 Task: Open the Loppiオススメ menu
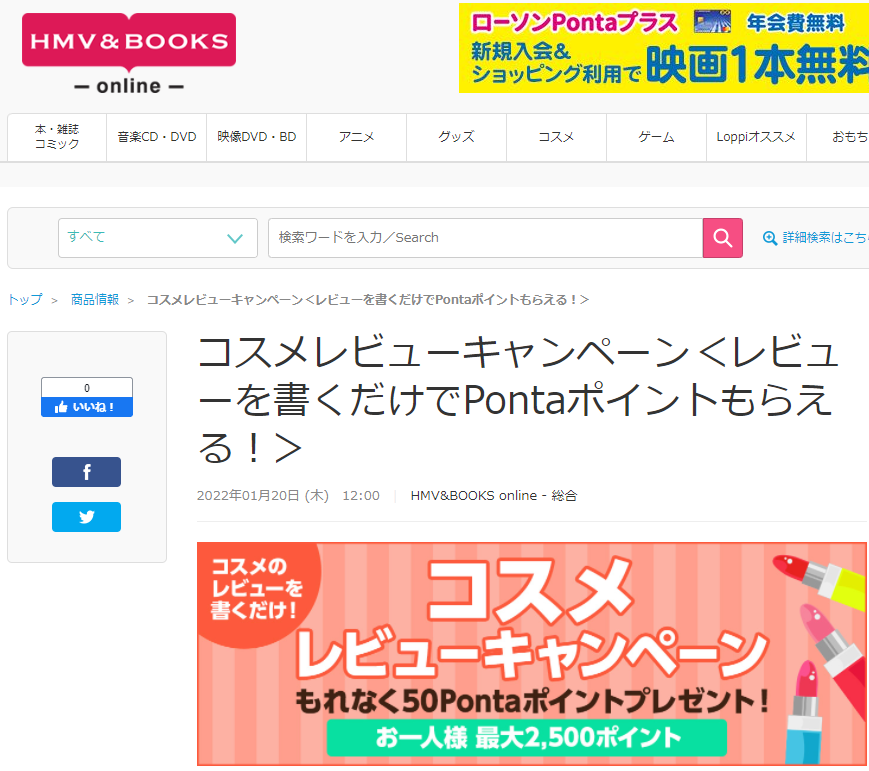coord(756,137)
